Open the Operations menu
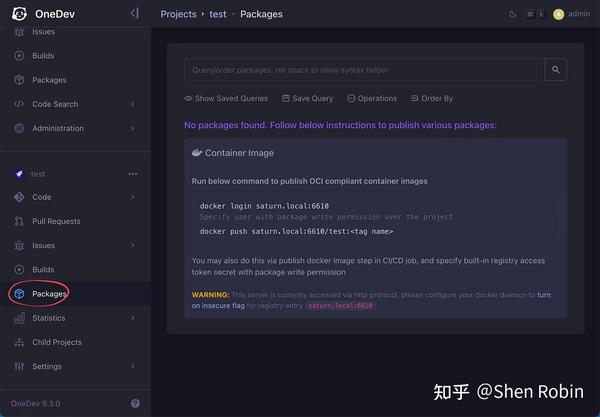 pos(372,98)
